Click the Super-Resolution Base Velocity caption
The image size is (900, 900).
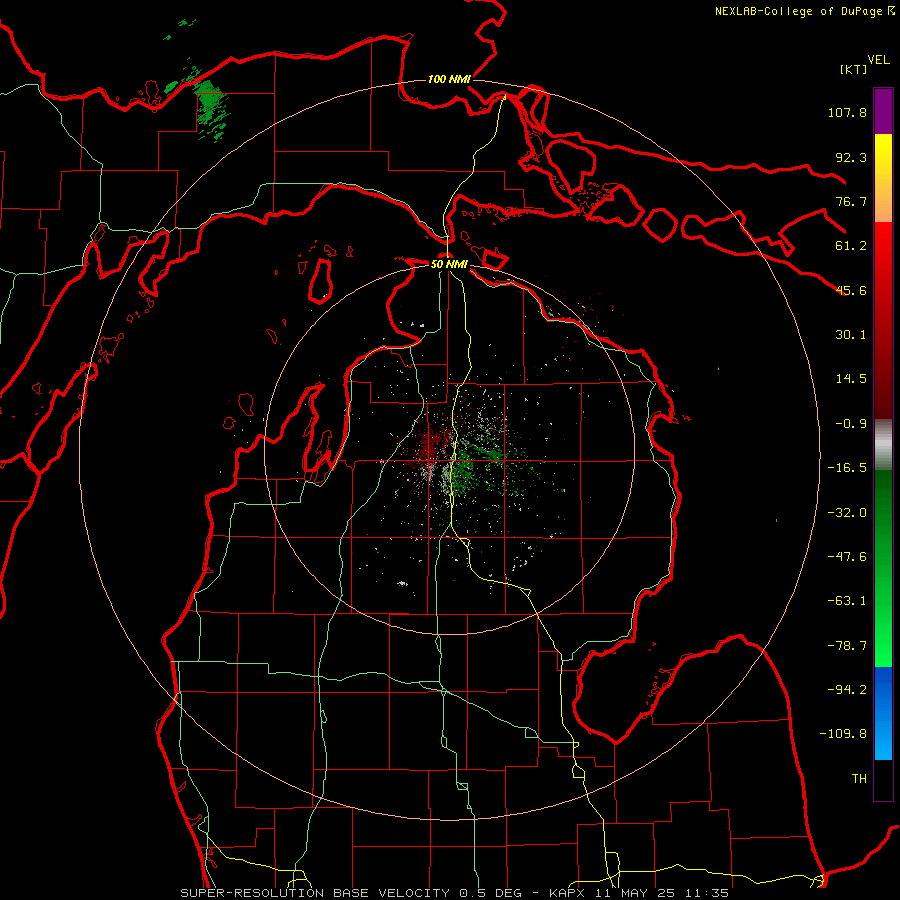[455, 893]
